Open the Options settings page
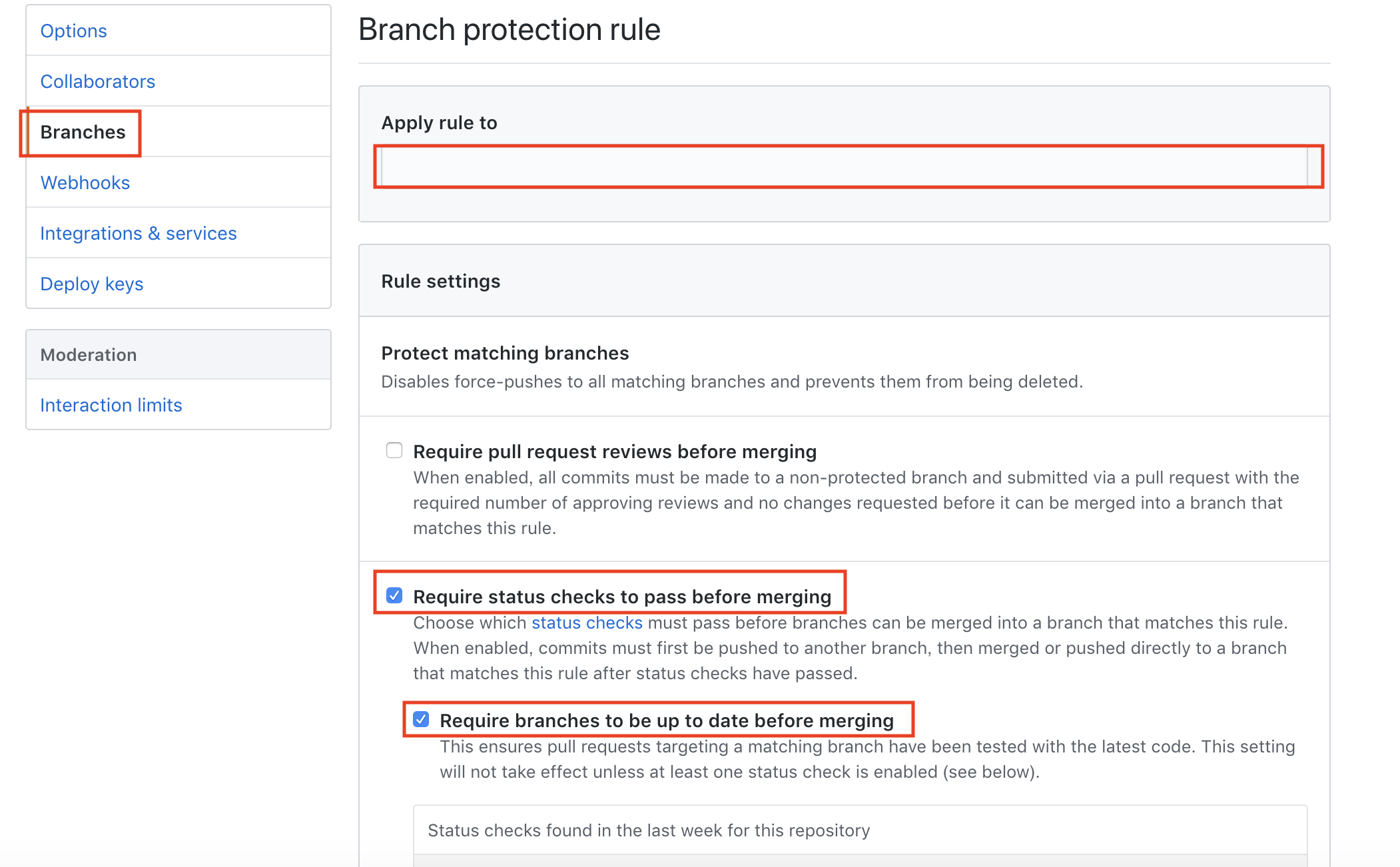This screenshot has width=1400, height=867. pyautogui.click(x=73, y=31)
